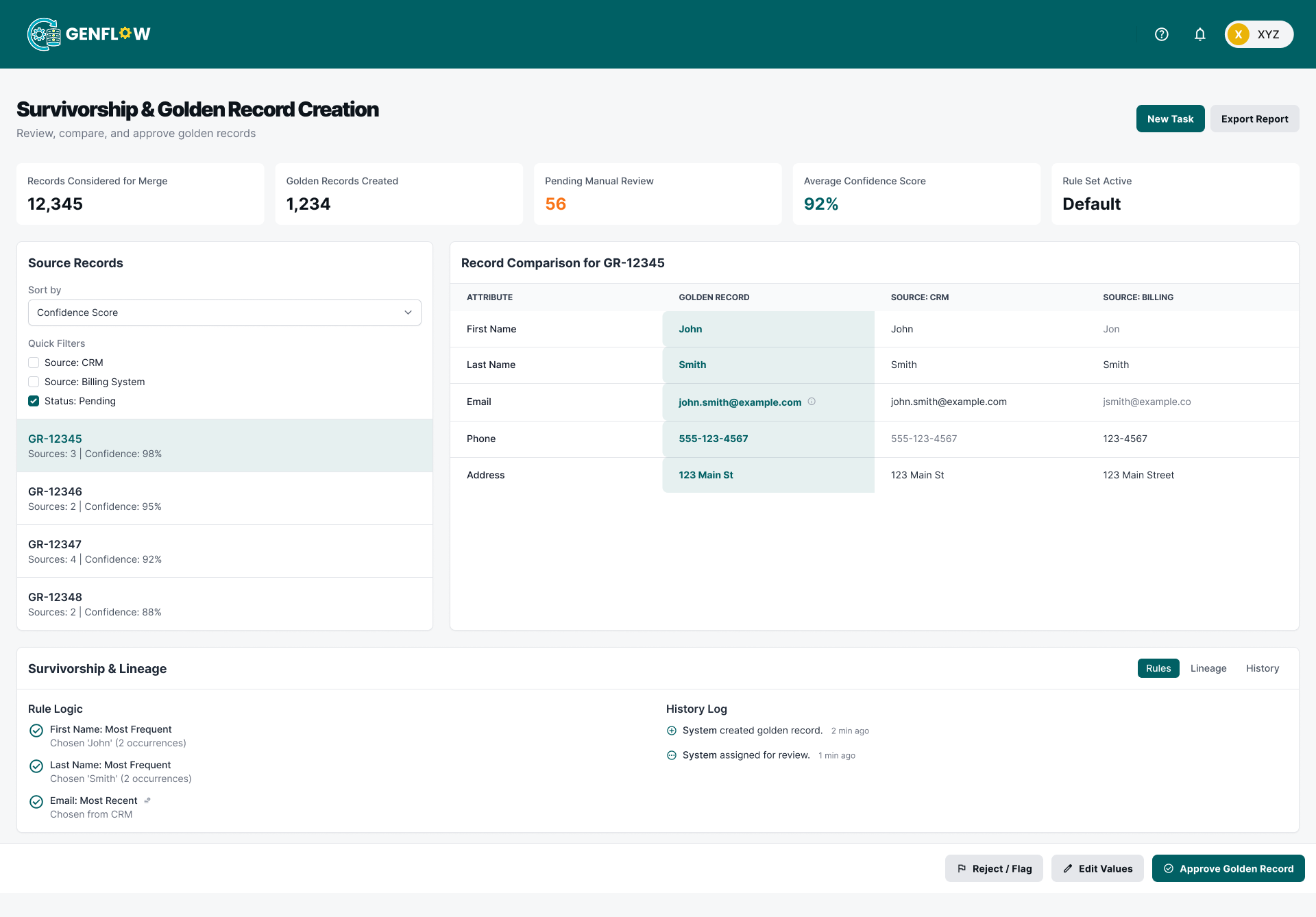This screenshot has width=1316, height=917.
Task: Select source record GR-12347
Action: 225,551
